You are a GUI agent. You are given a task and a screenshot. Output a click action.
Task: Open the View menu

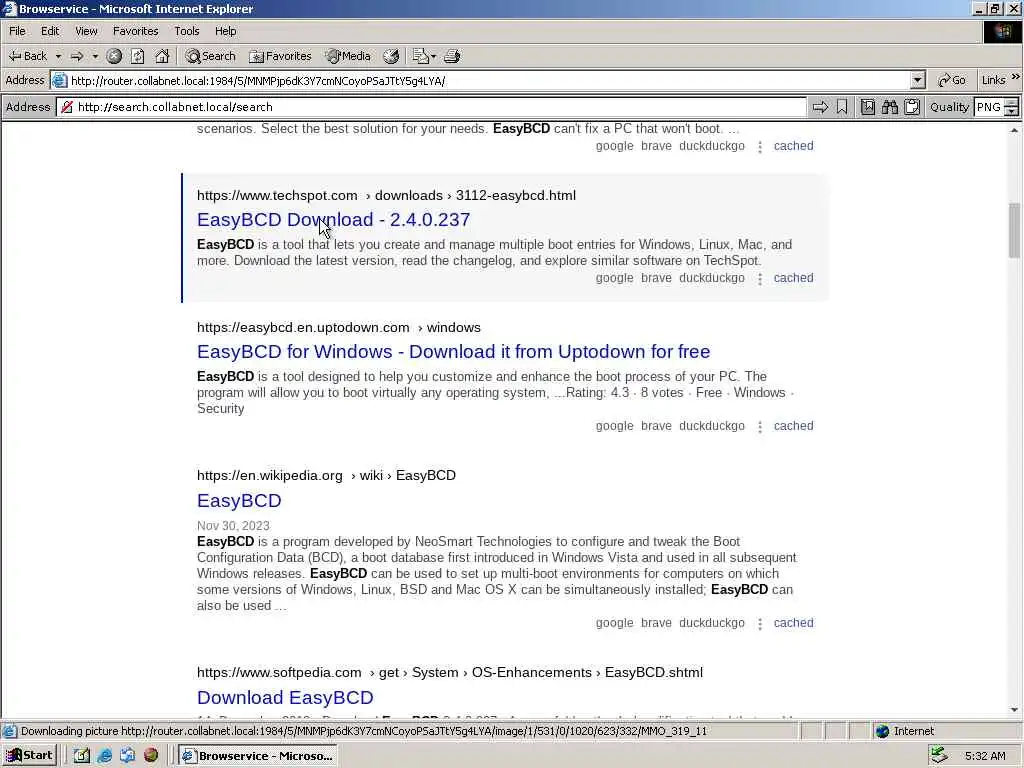(x=86, y=31)
